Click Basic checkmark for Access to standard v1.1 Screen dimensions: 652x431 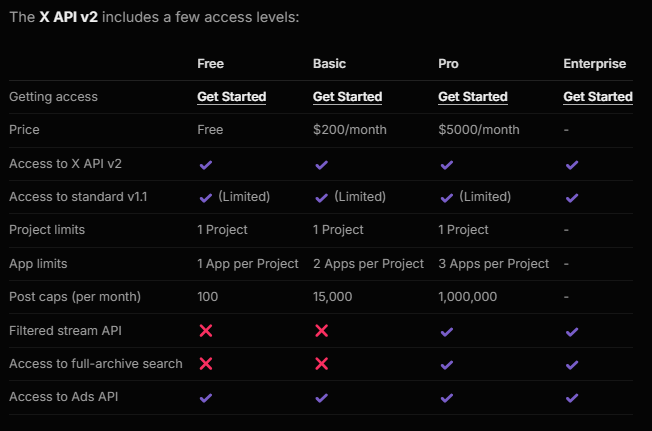point(321,198)
